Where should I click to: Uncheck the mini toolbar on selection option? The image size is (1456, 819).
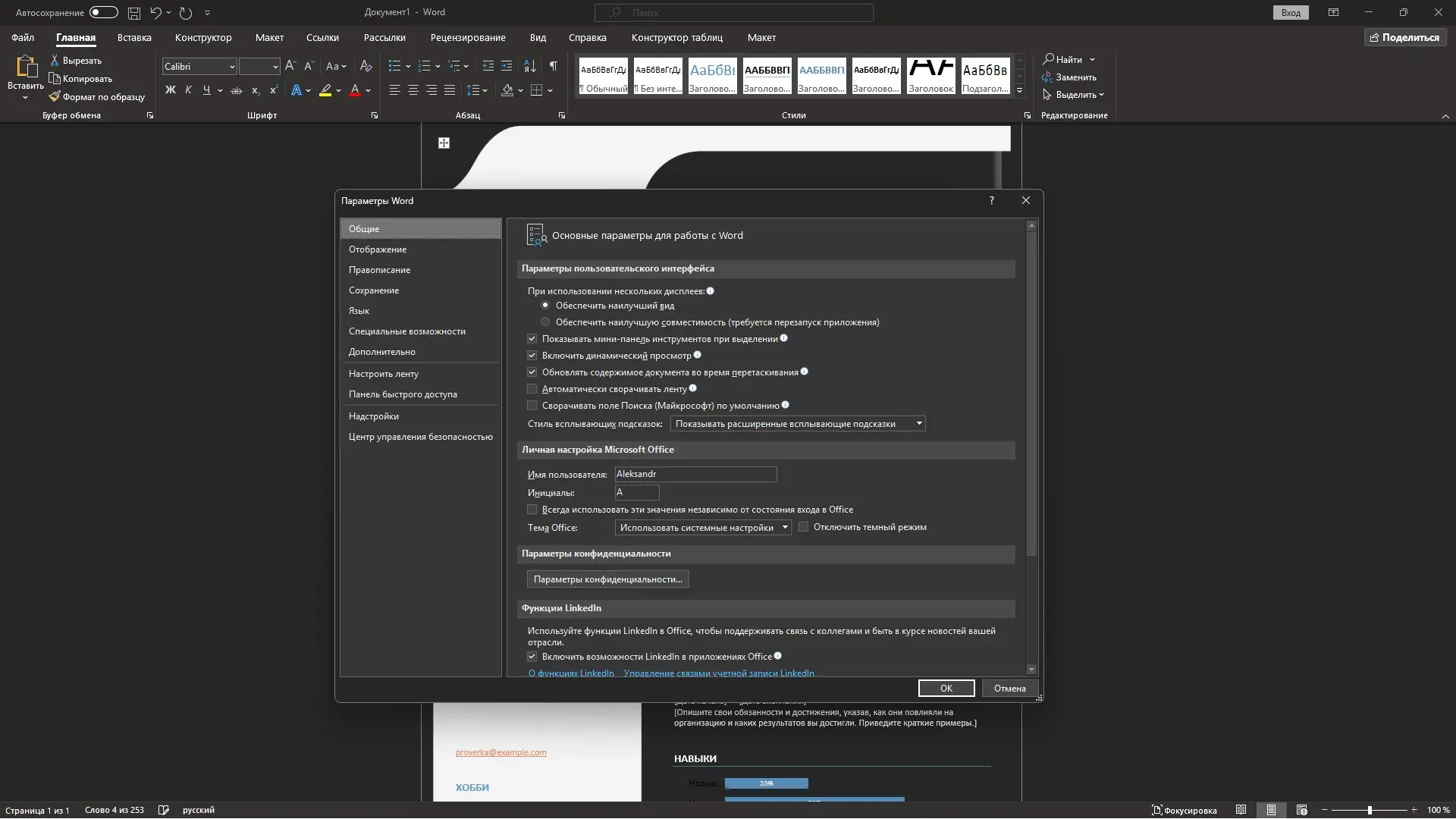[532, 339]
